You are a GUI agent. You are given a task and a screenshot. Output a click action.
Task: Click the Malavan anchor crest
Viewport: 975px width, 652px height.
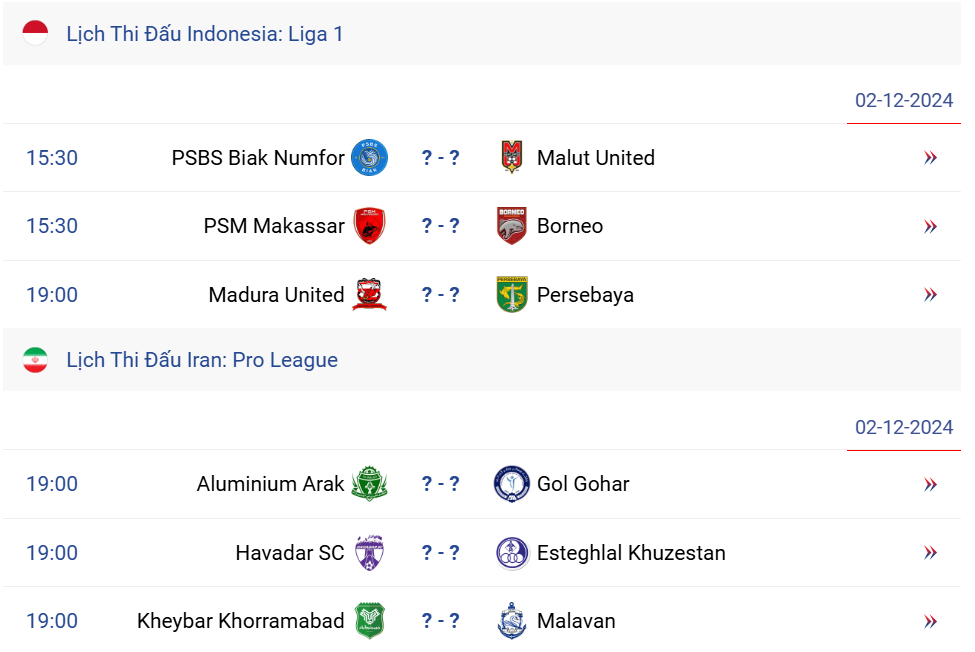(x=512, y=621)
